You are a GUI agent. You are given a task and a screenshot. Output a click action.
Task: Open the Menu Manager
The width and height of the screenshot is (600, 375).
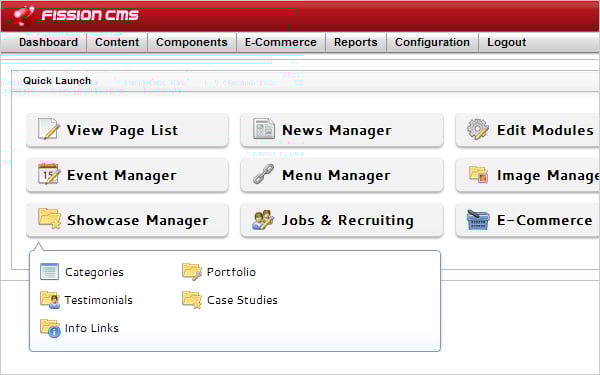pos(342,175)
